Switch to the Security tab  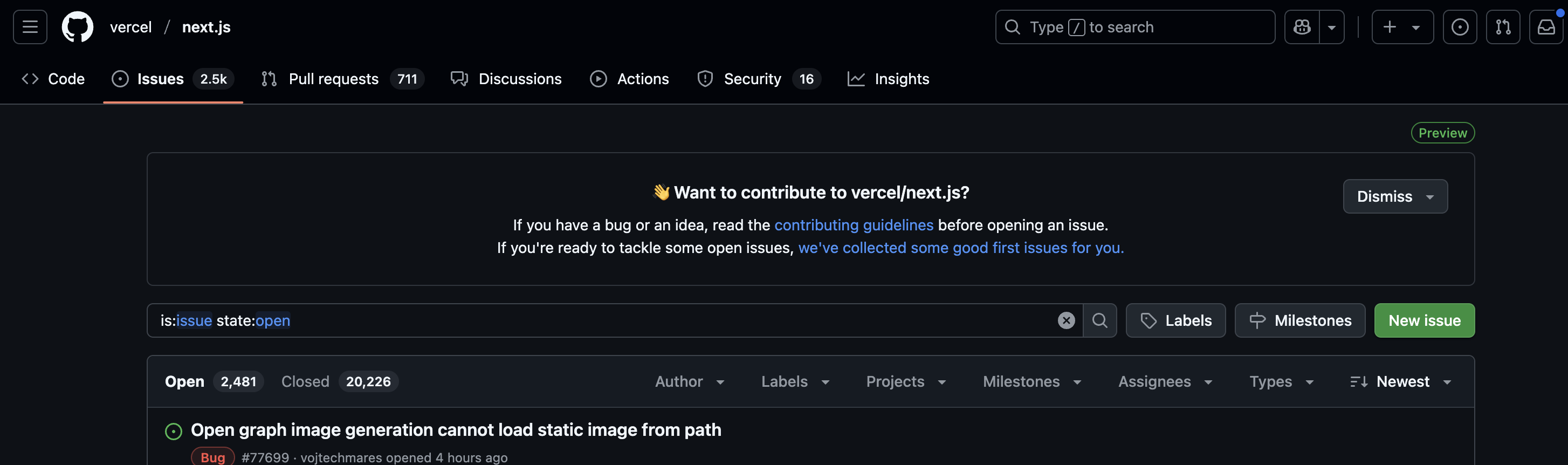click(x=759, y=79)
